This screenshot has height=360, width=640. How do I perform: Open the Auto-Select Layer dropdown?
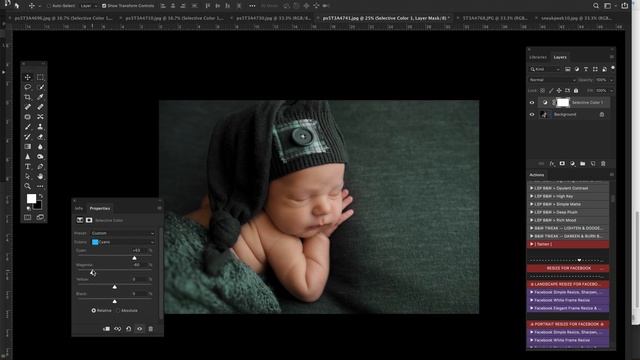89,6
